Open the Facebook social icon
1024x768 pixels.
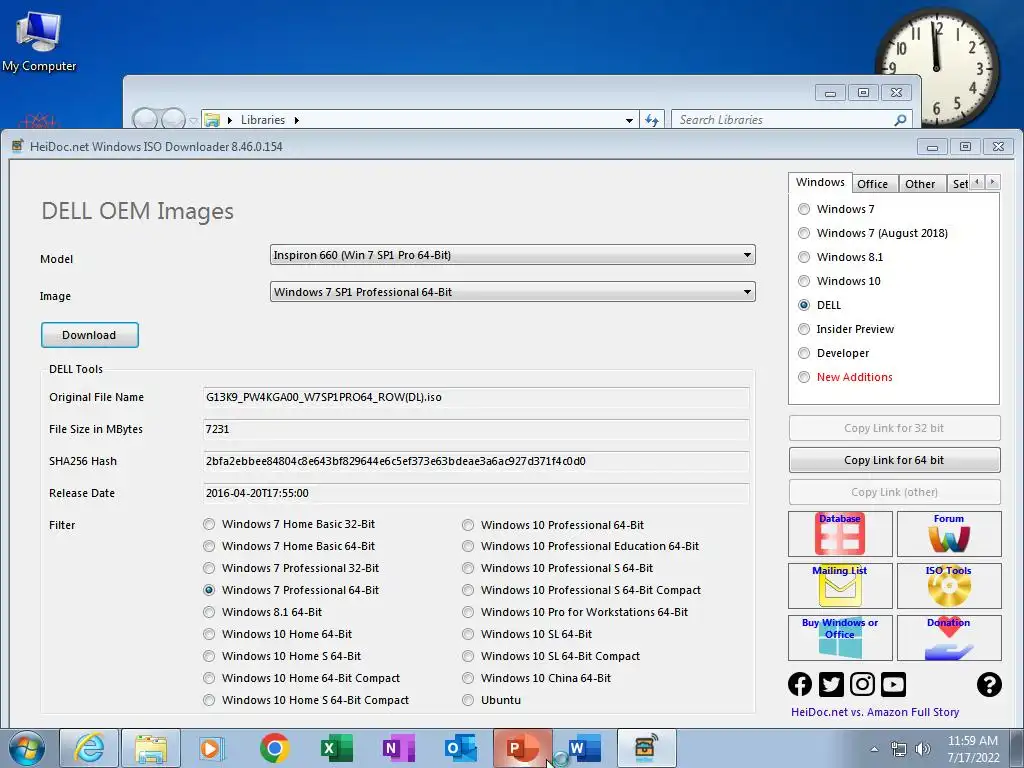(x=800, y=684)
